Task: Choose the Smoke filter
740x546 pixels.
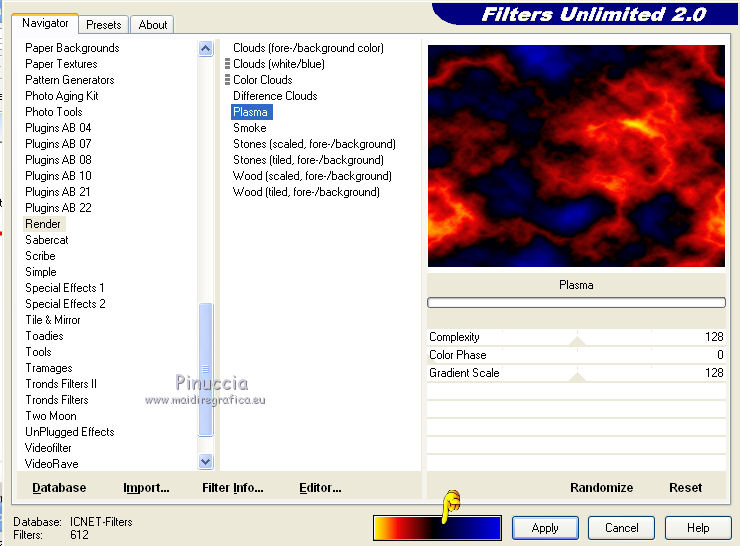Action: tap(250, 128)
